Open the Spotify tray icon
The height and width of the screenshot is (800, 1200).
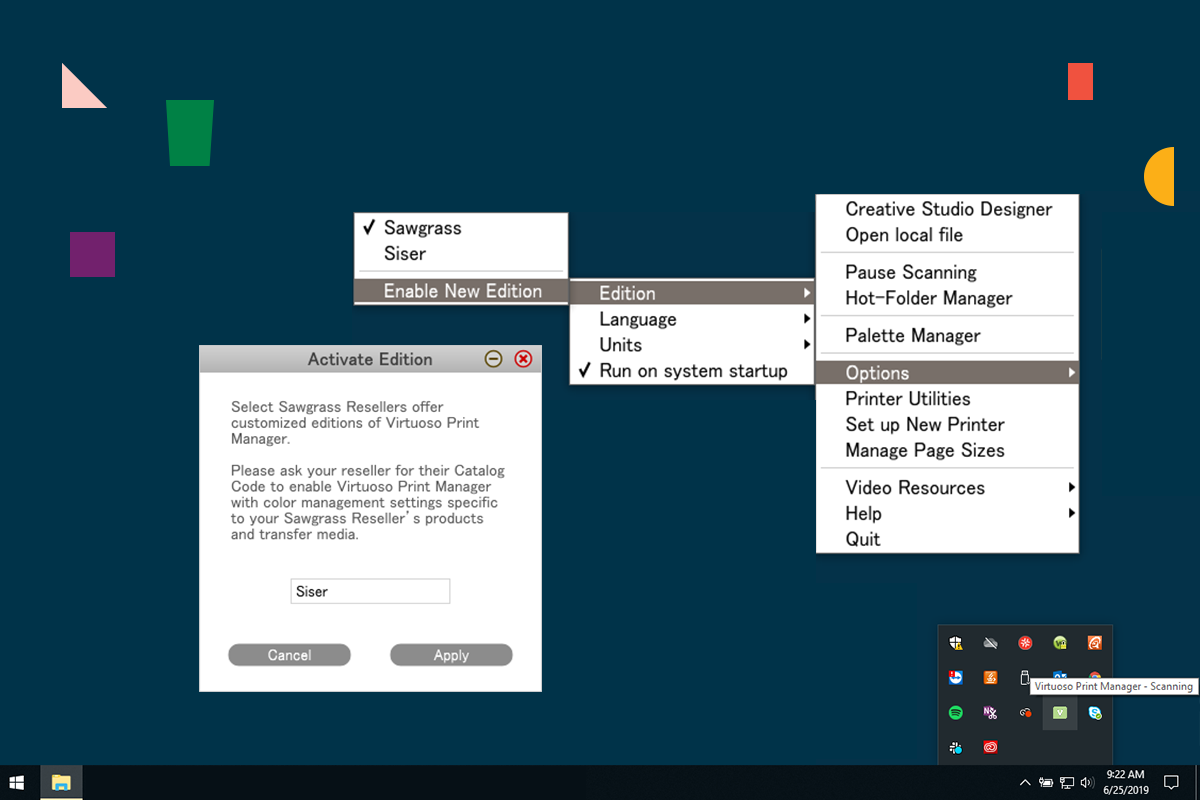coord(956,713)
